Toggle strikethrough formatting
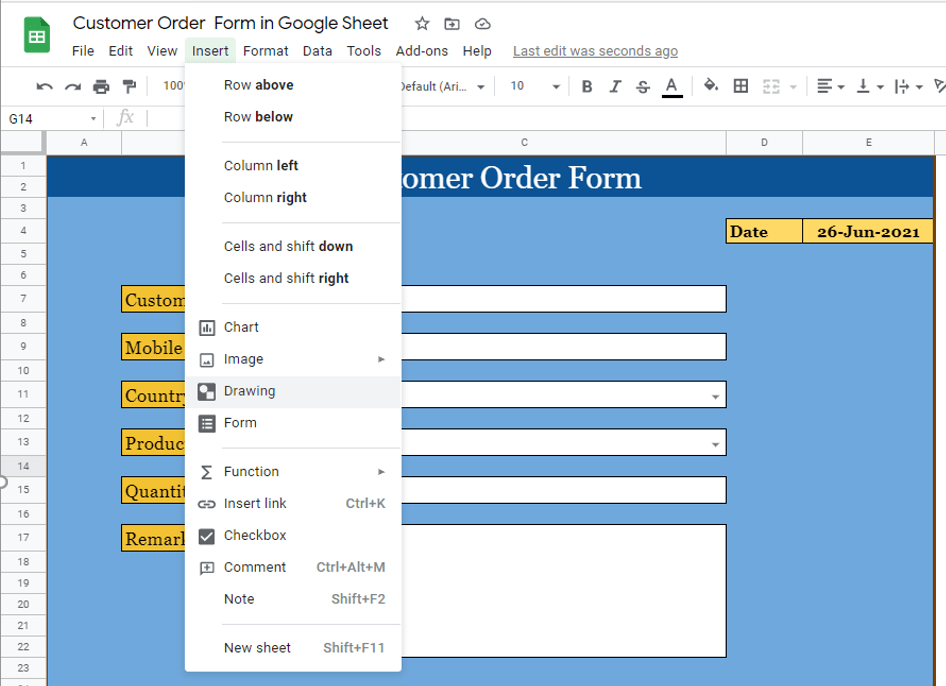Screen dimensions: 946x686 [x=643, y=87]
